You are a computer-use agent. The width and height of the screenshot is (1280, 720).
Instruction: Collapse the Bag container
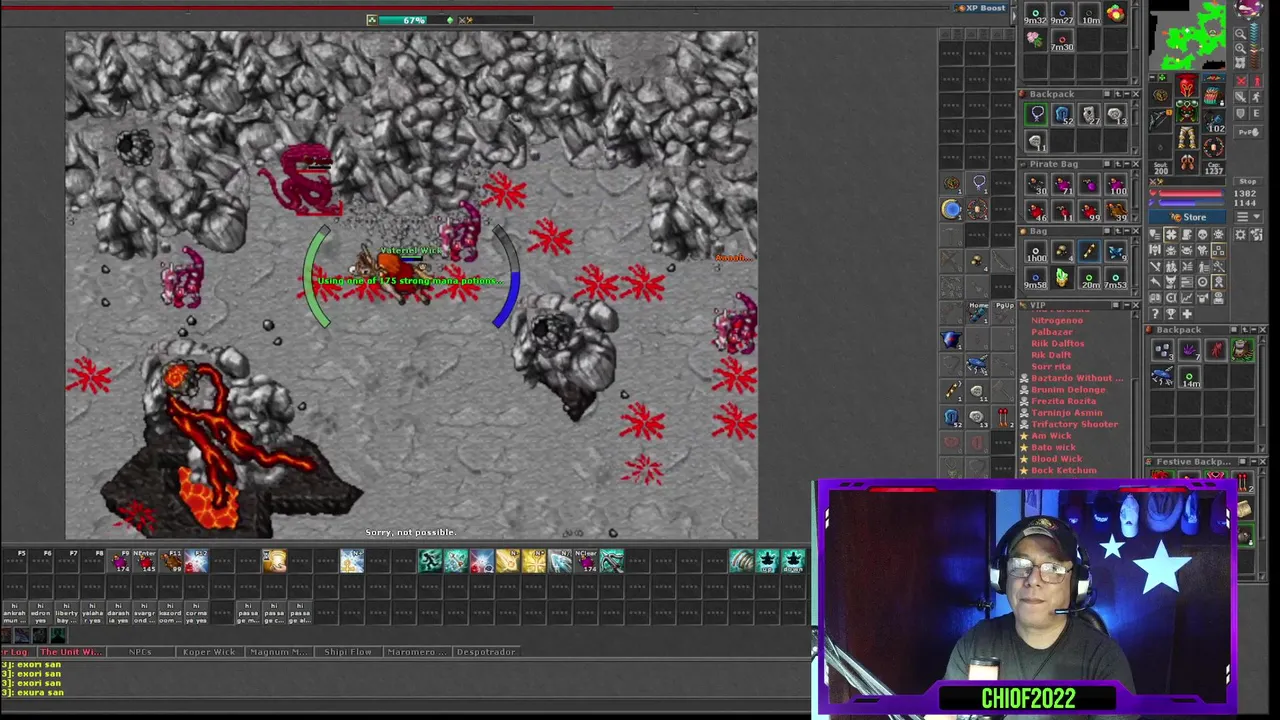(1127, 231)
